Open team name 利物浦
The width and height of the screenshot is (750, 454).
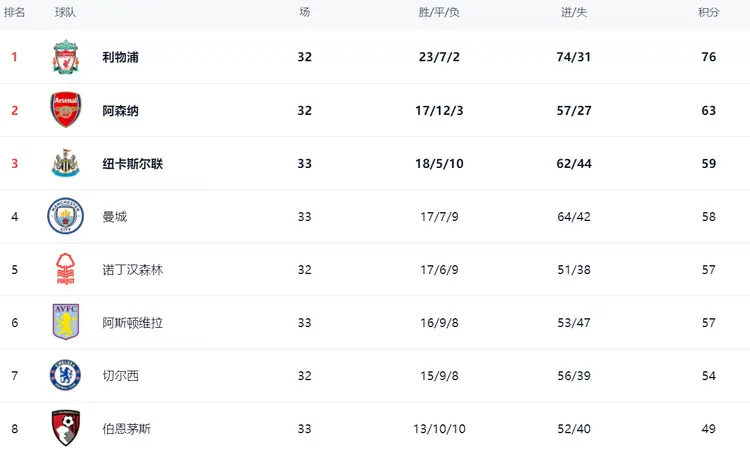[x=121, y=57]
